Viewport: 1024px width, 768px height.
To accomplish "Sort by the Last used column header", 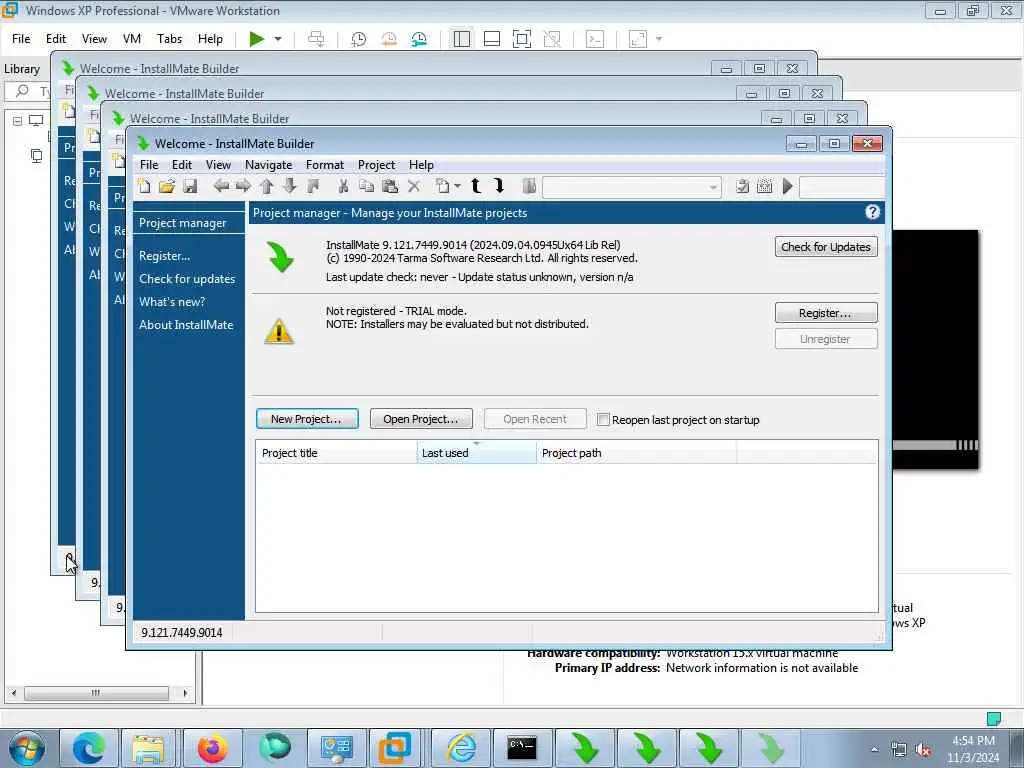I will click(477, 453).
